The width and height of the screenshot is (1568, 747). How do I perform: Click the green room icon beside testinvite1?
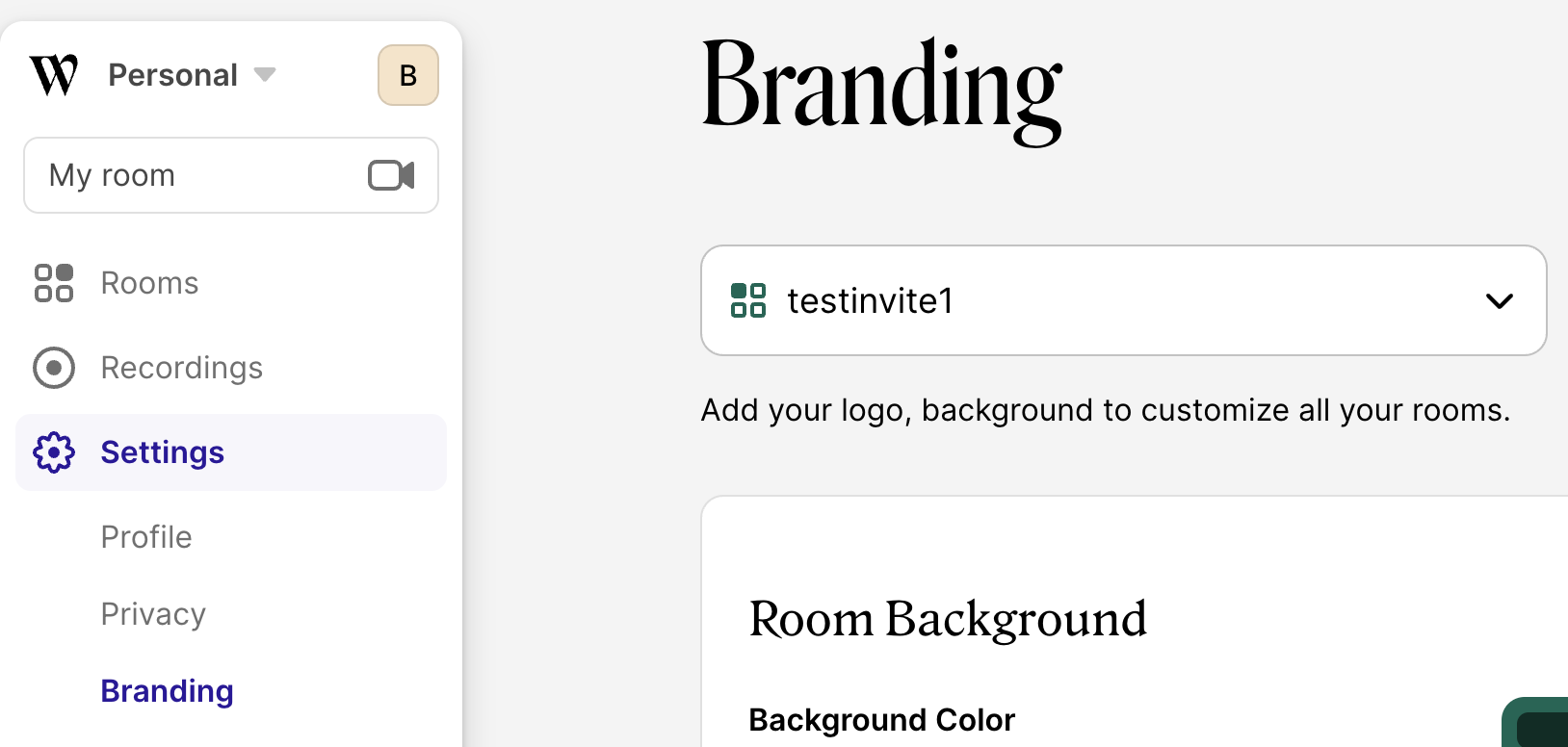(x=748, y=300)
